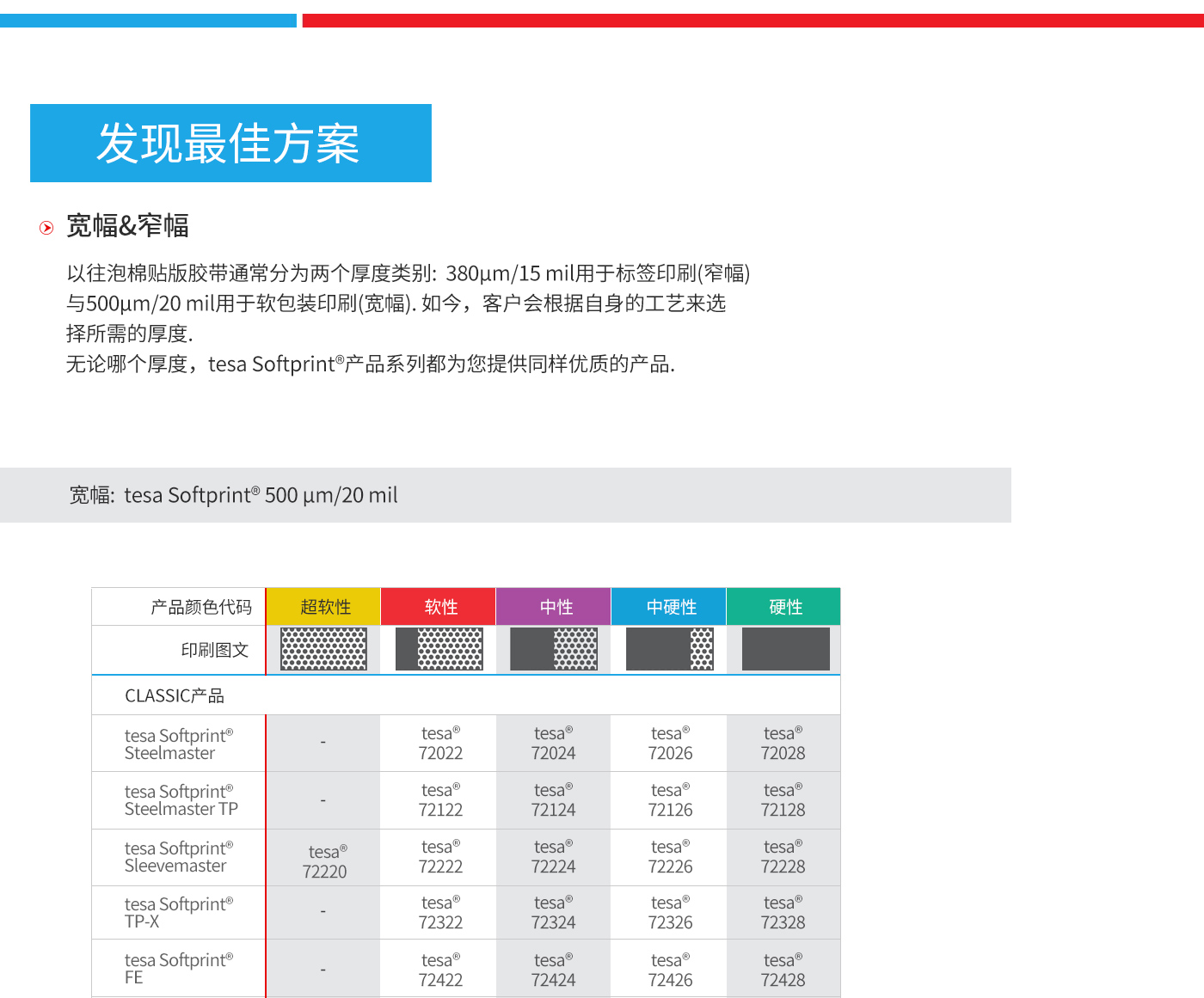
Task: Select the yellow 超软性 column header
Action: tap(323, 607)
